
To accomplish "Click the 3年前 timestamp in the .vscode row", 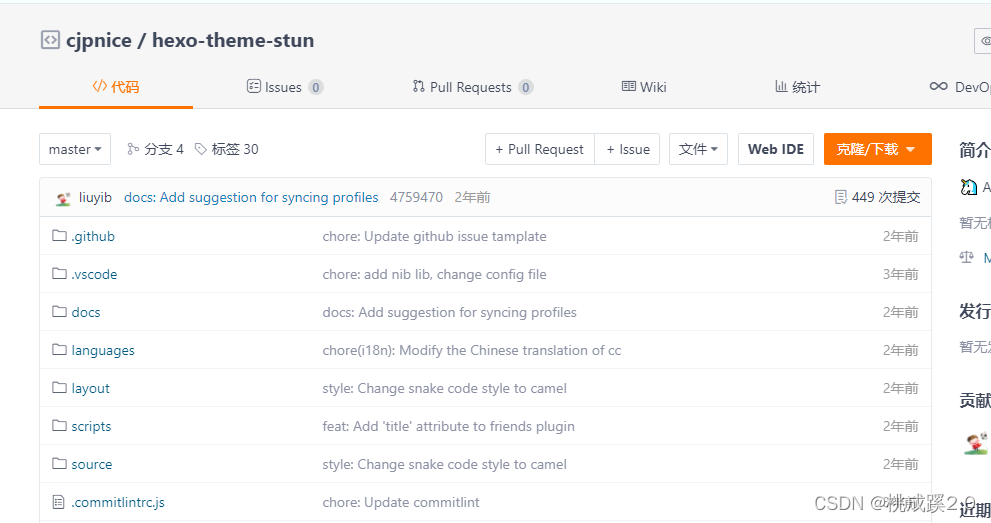I will point(901,274).
